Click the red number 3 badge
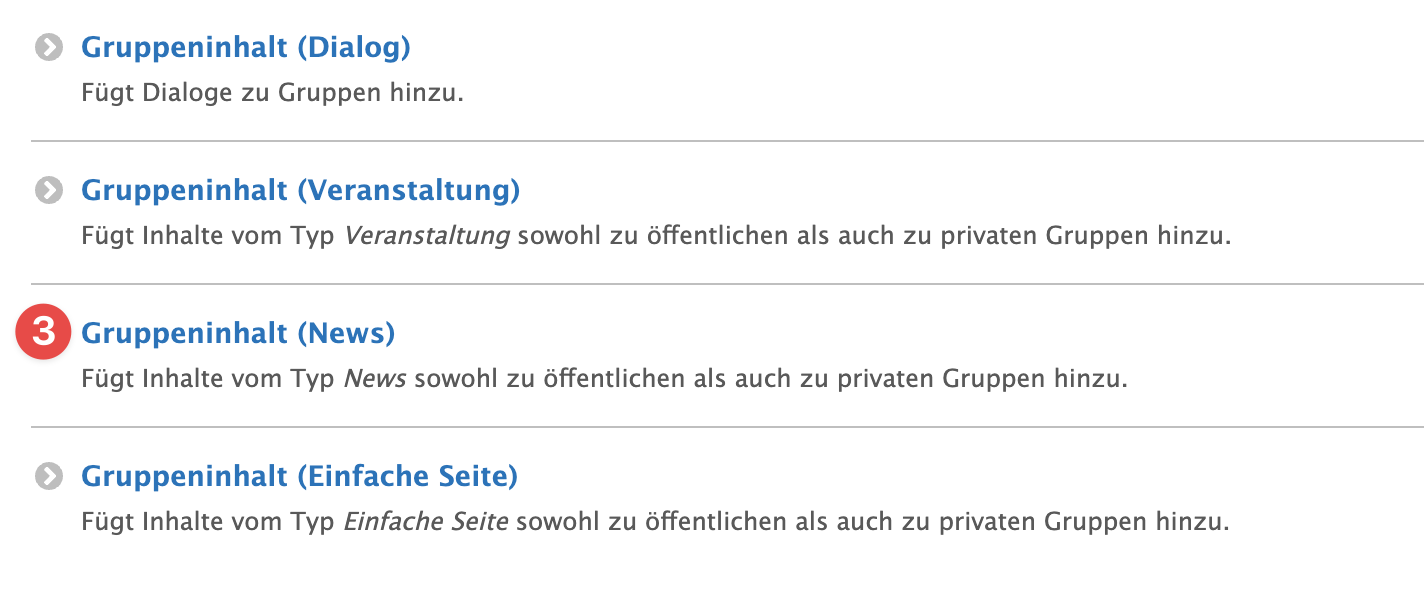Screen dimensions: 1424x608 pyautogui.click(x=43, y=331)
